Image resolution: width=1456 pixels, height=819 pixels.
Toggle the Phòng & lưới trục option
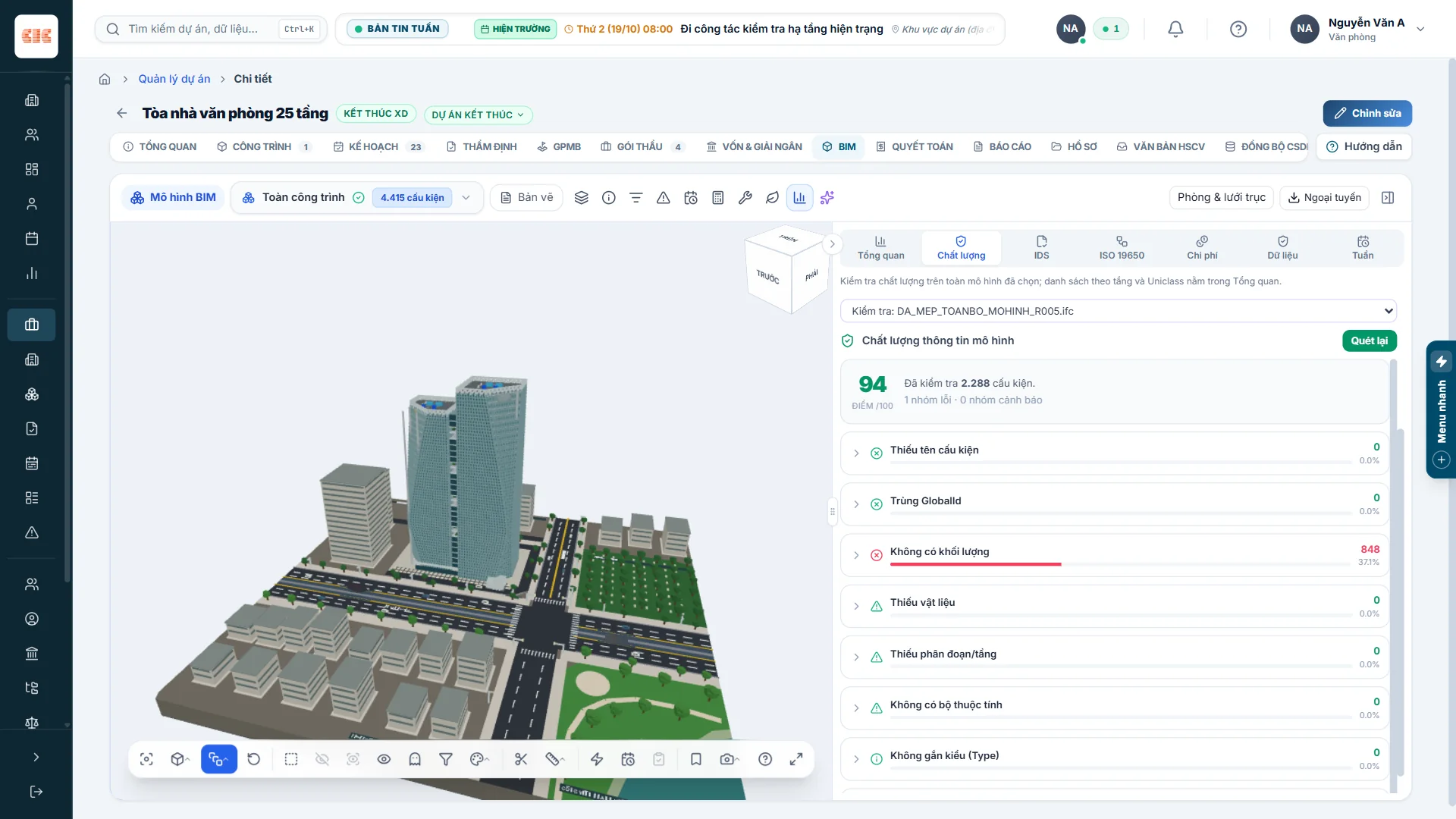point(1221,198)
